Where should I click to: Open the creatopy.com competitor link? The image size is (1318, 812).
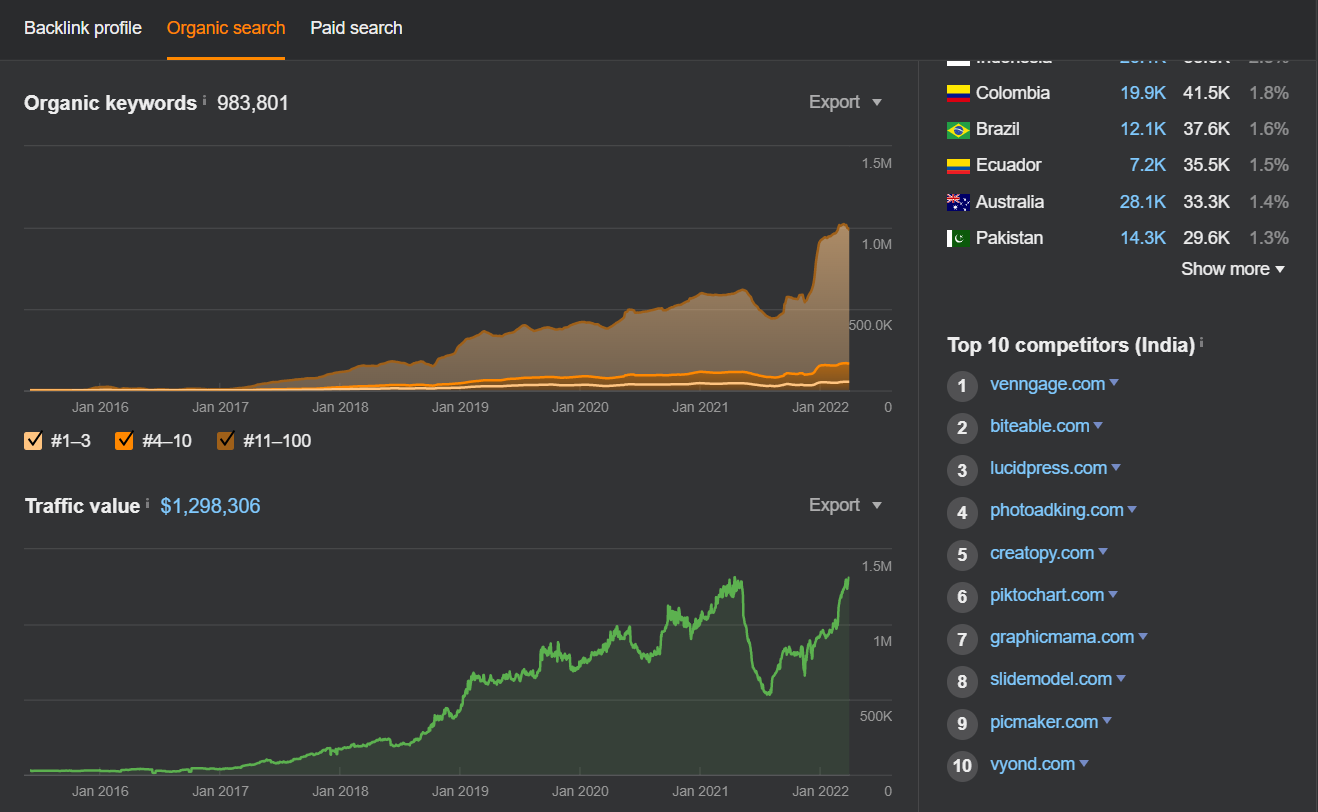click(1042, 553)
